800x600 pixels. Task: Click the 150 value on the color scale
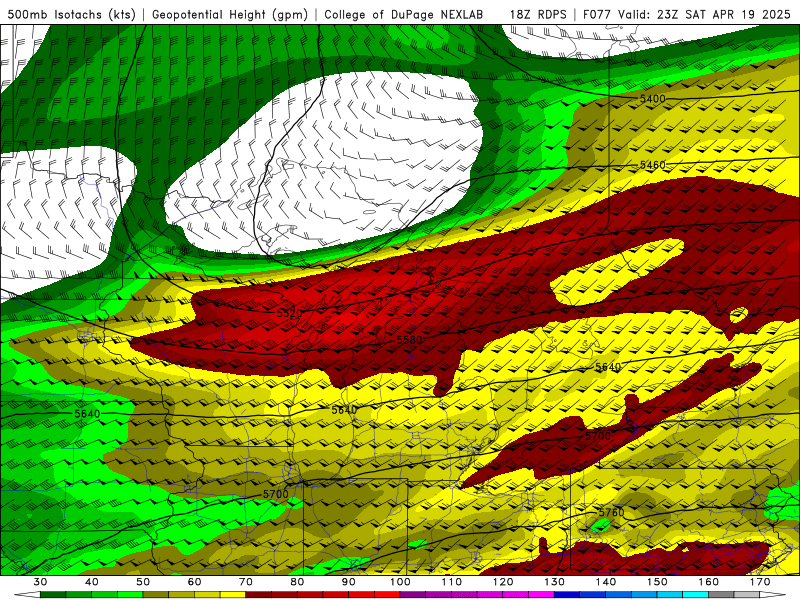click(x=657, y=582)
